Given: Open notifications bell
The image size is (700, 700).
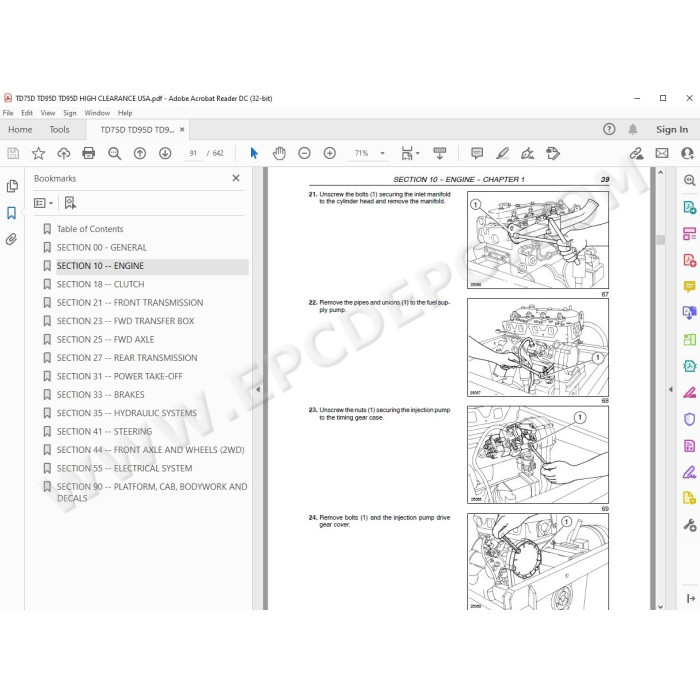Looking at the screenshot, I should point(633,129).
